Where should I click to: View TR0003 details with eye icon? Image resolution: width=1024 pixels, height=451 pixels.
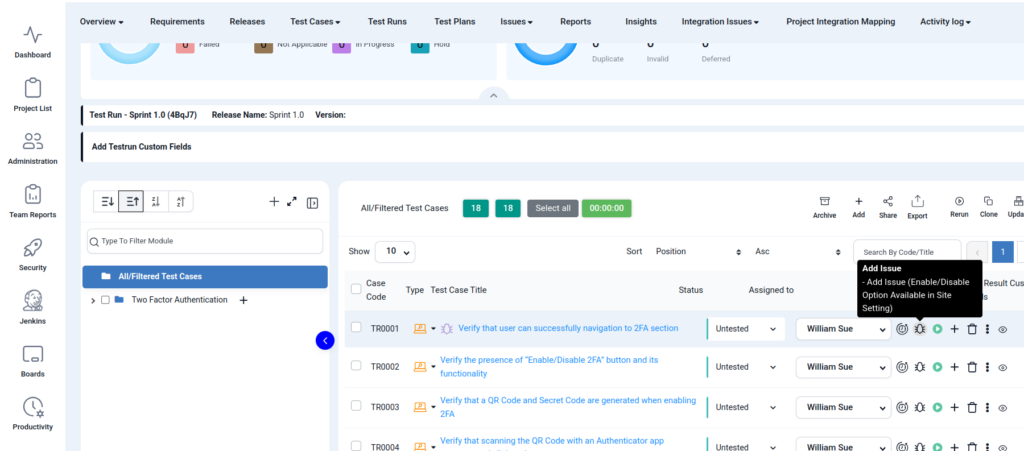[x=1003, y=408]
